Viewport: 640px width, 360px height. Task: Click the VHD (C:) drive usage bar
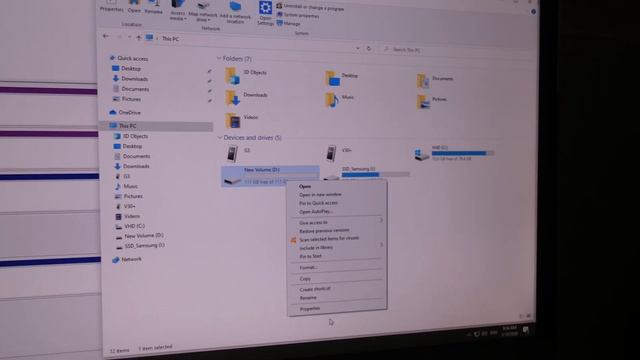[x=463, y=153]
